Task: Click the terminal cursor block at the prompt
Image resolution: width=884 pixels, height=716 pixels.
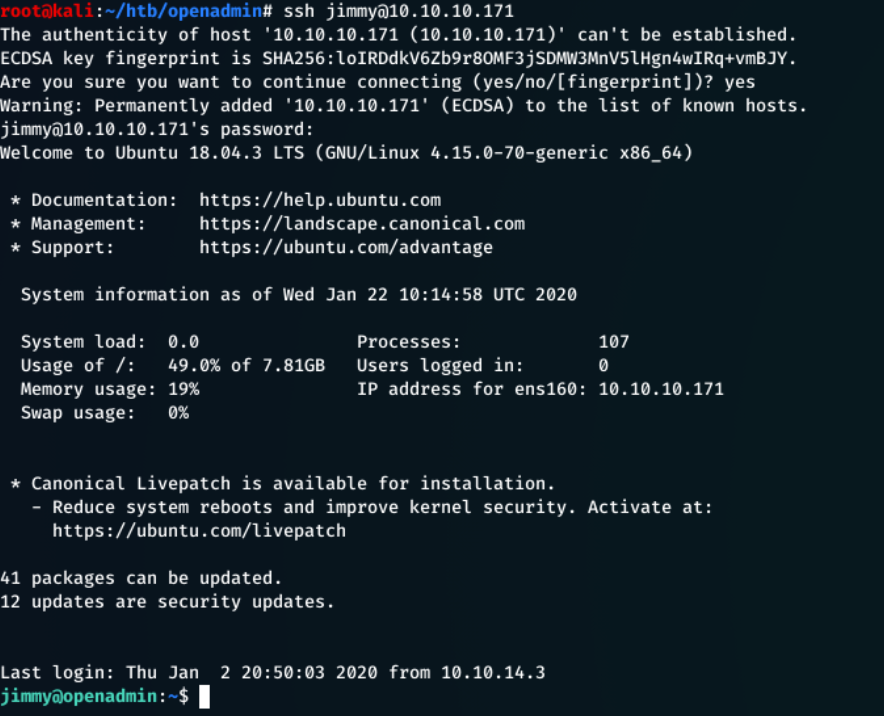Action: point(204,696)
